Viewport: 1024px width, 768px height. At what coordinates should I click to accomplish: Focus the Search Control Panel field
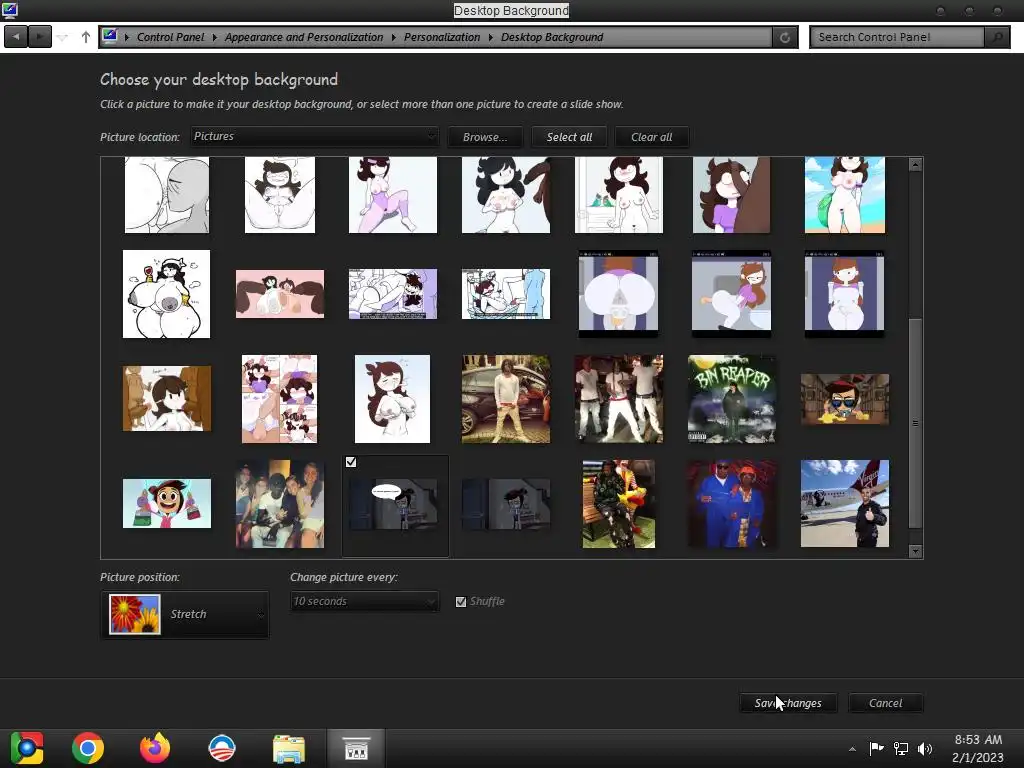tap(897, 37)
